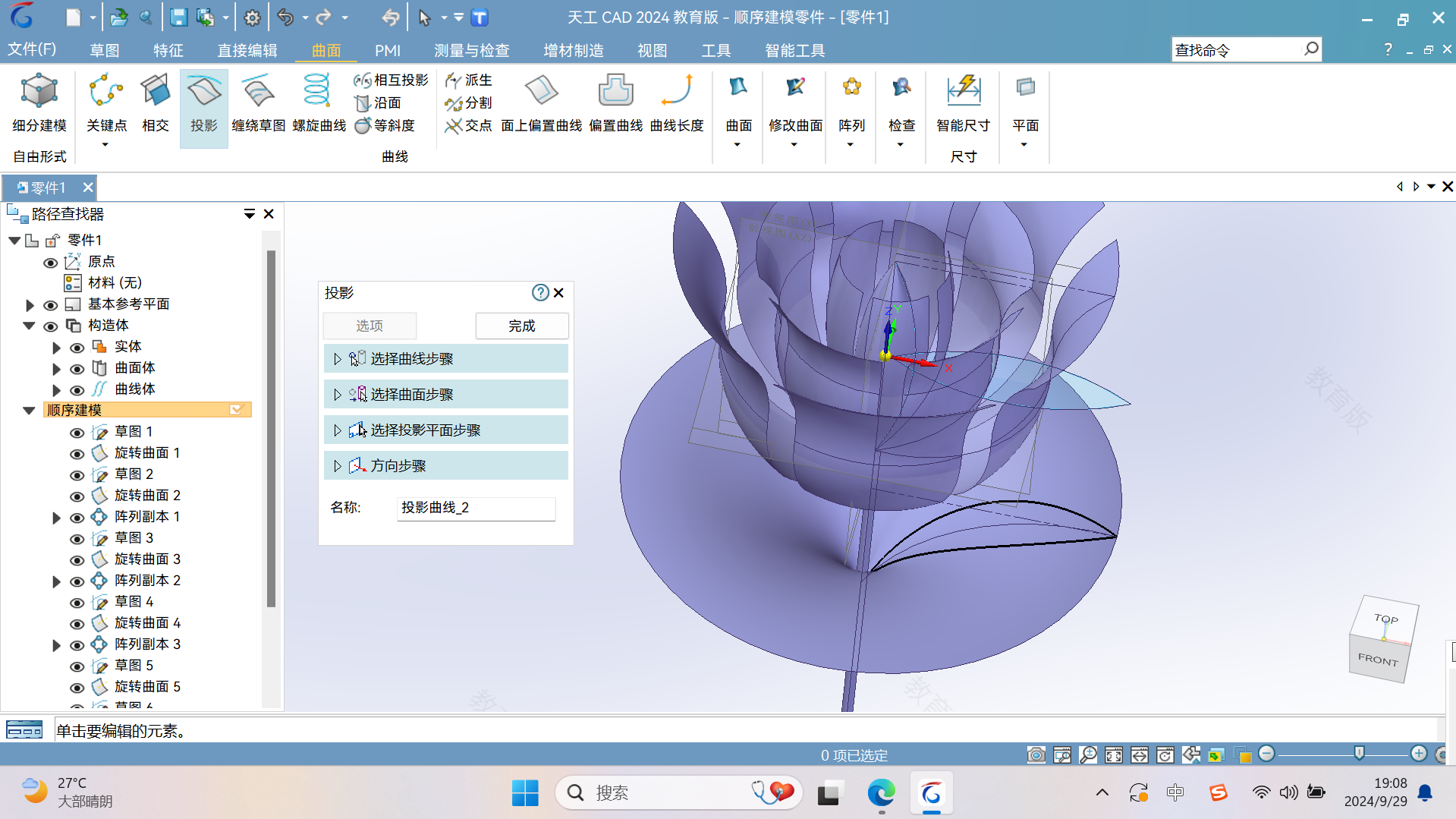
Task: Hide 草图 1 using its eye icon
Action: (77, 433)
